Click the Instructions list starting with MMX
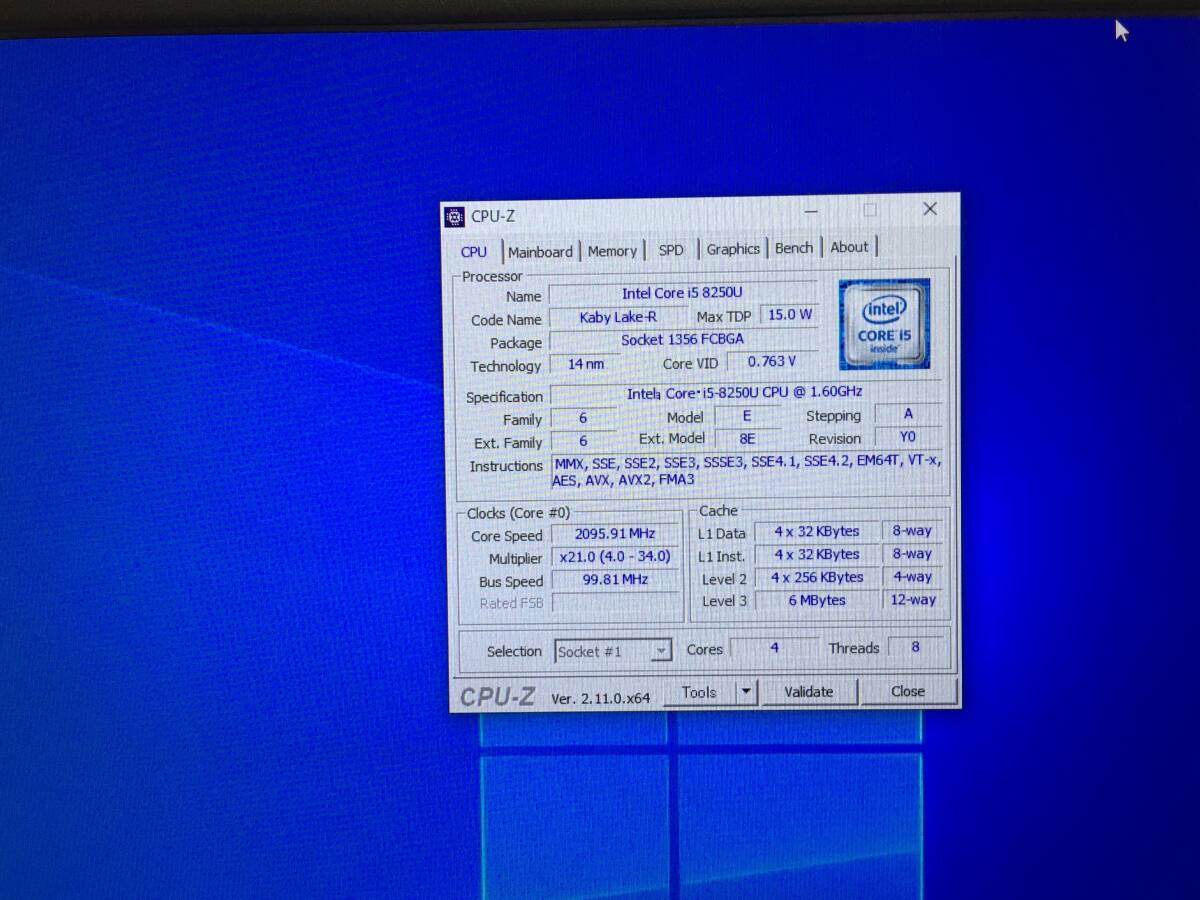Screen dimensions: 1200x900 [746, 471]
